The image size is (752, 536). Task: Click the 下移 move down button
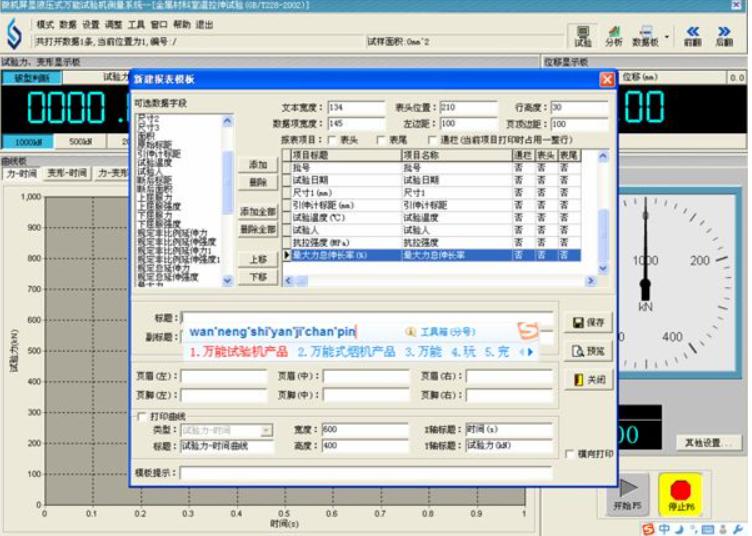coord(257,277)
